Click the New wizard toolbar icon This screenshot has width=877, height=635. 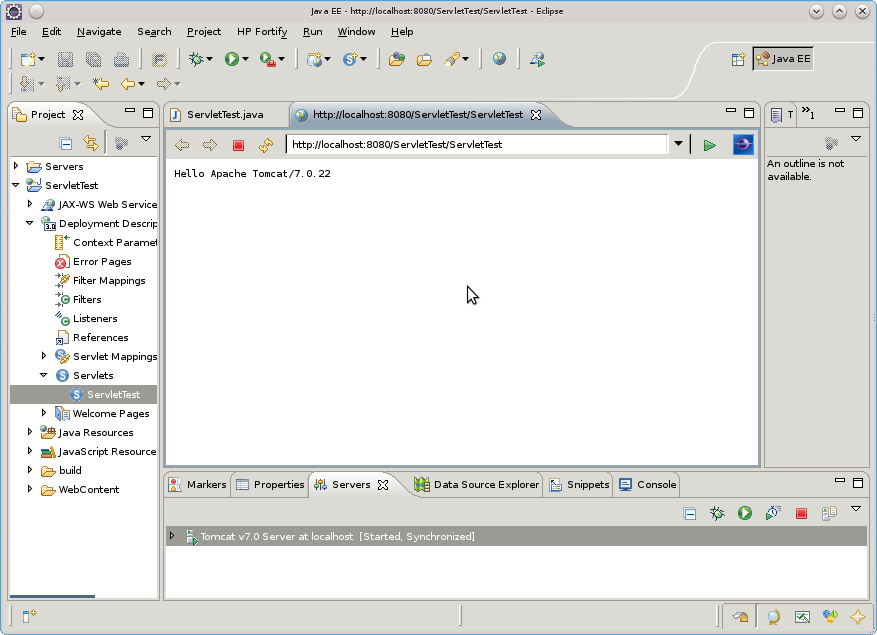pos(27,59)
